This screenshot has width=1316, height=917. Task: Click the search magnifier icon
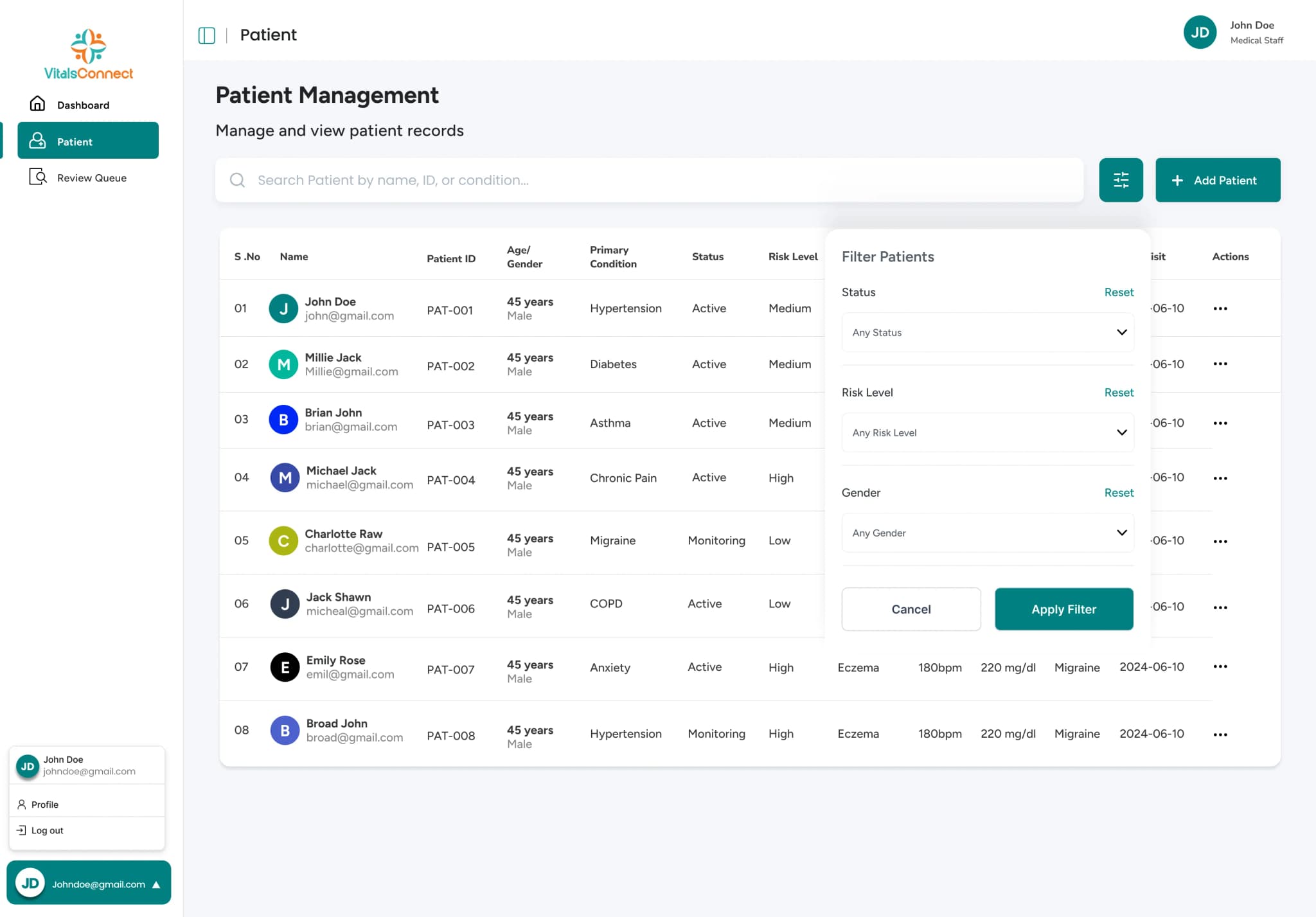237,180
